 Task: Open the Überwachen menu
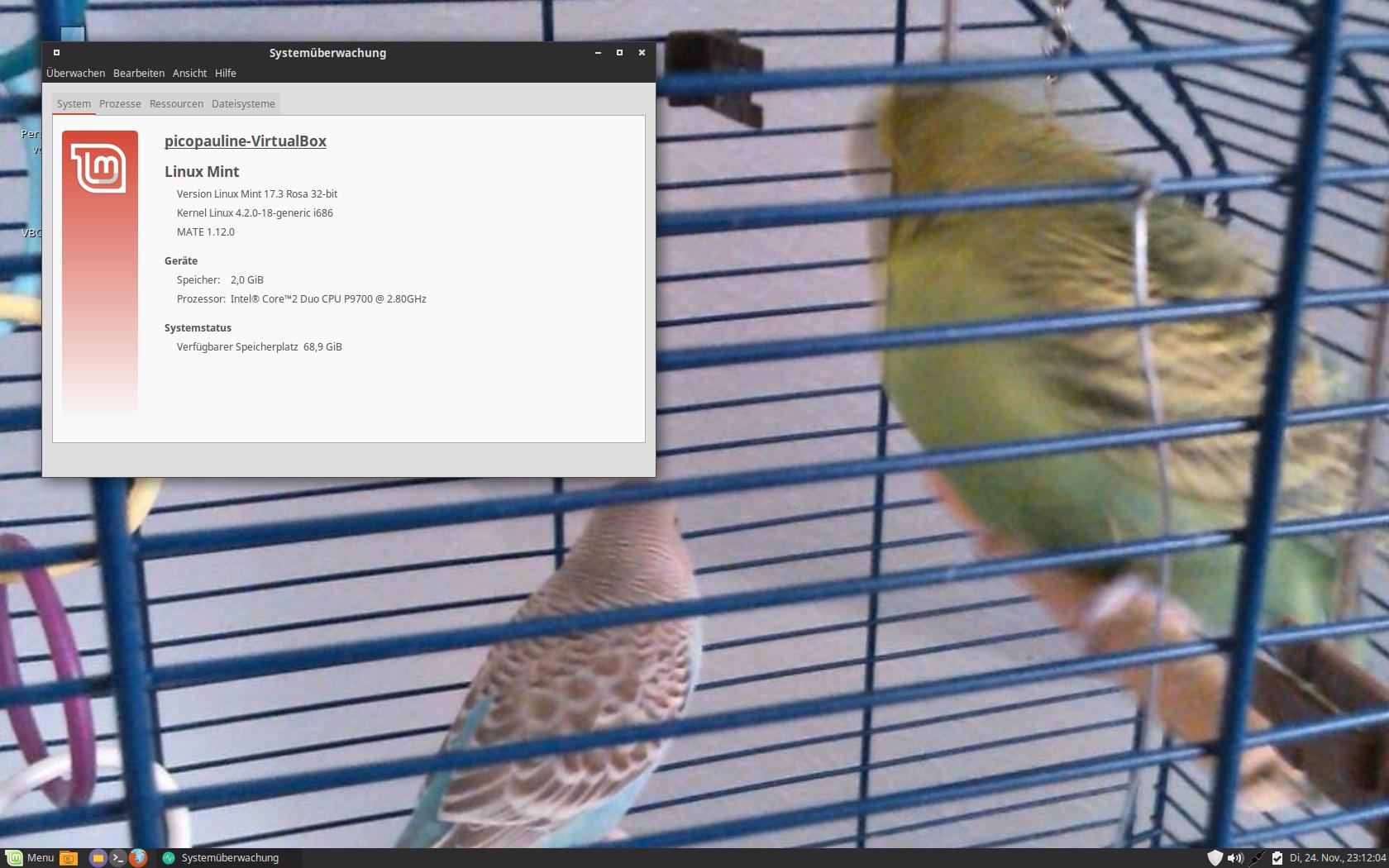[75, 74]
